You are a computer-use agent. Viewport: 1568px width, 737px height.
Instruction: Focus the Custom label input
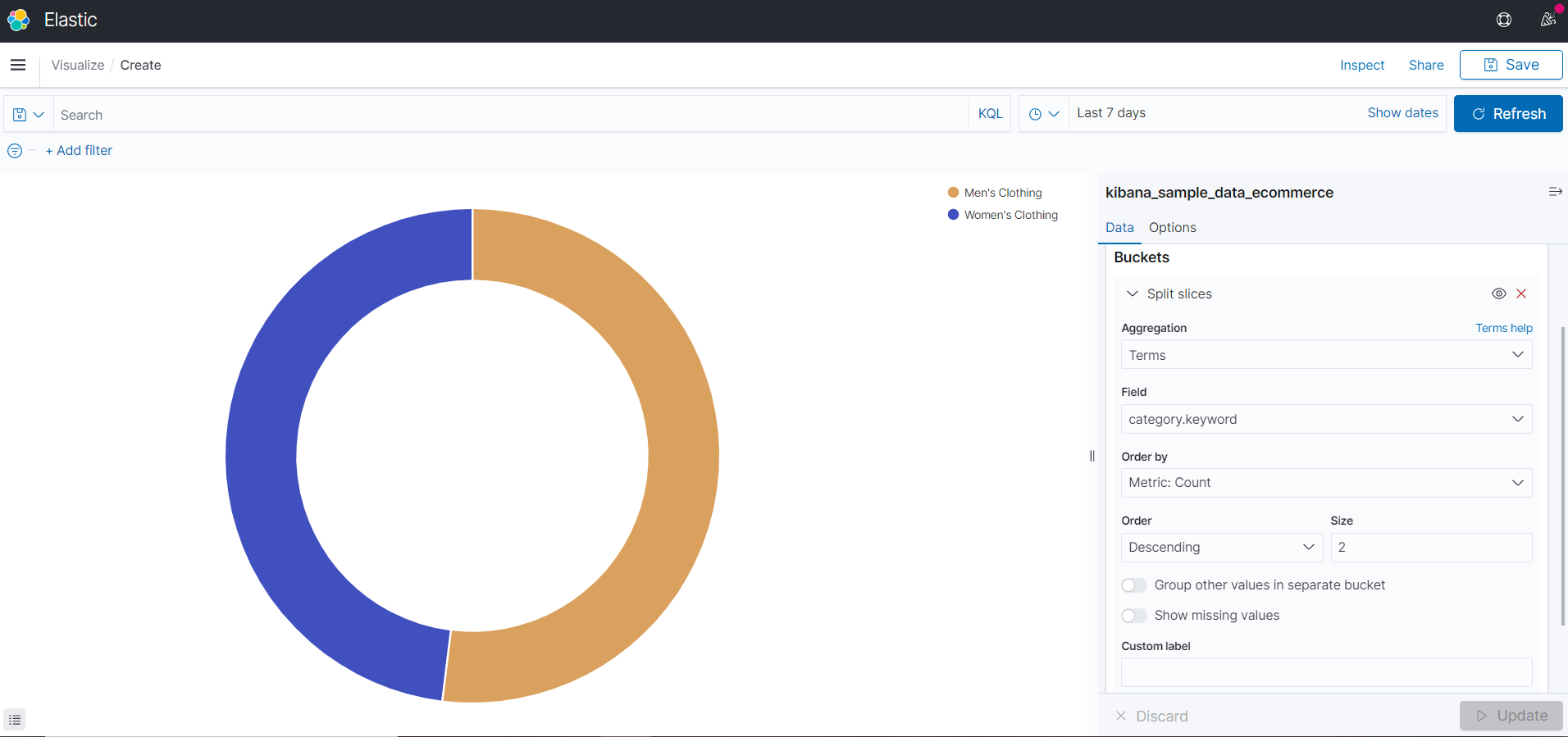tap(1326, 672)
